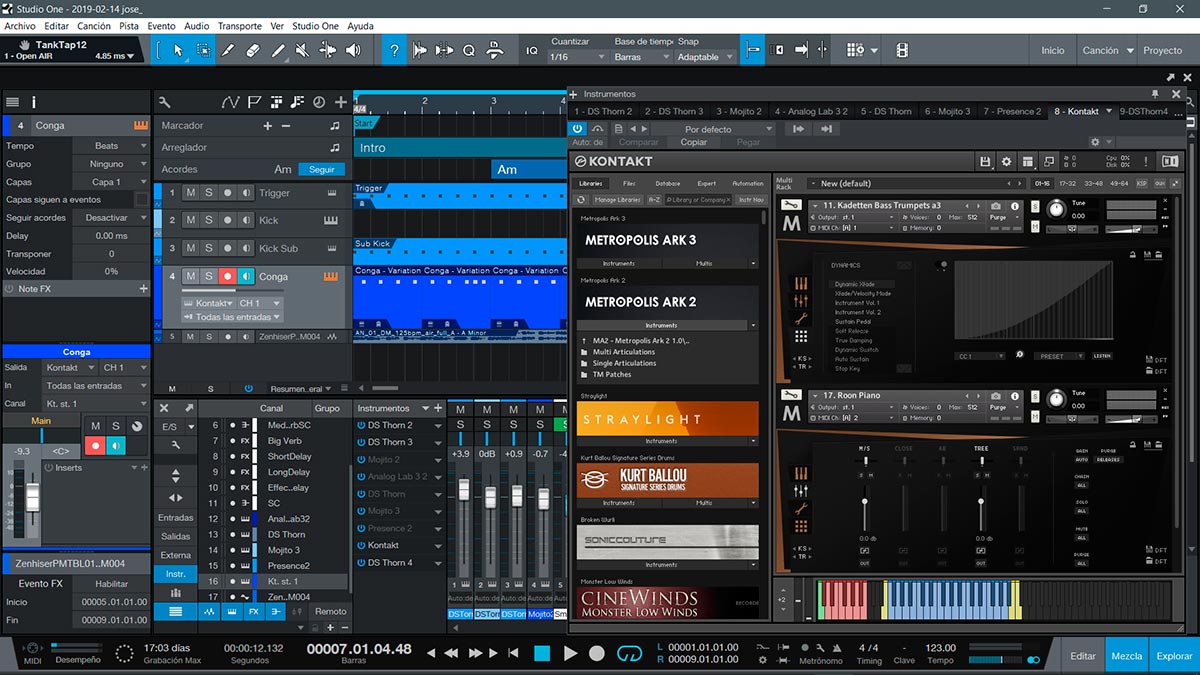The image size is (1200, 675).
Task: Toggle monitor on the Kick Sub track
Action: (x=246, y=248)
